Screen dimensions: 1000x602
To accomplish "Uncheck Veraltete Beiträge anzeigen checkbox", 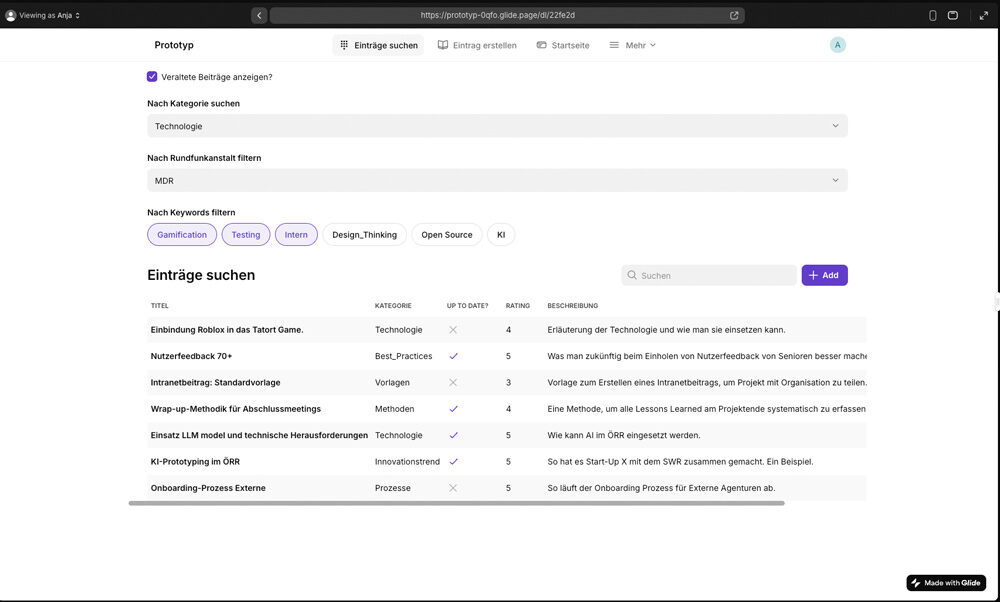I will coord(152,77).
